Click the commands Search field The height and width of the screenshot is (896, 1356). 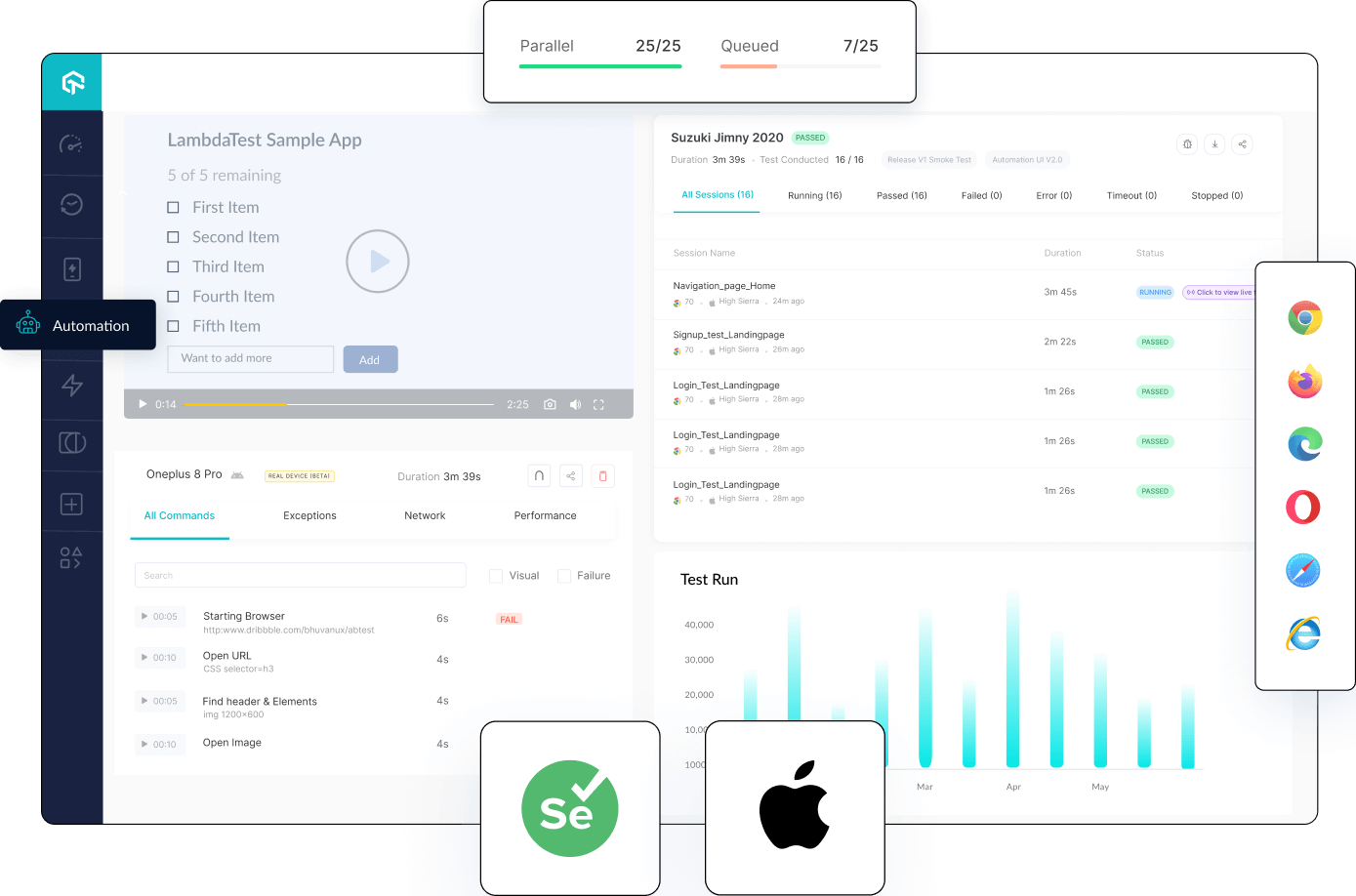pyautogui.click(x=301, y=575)
